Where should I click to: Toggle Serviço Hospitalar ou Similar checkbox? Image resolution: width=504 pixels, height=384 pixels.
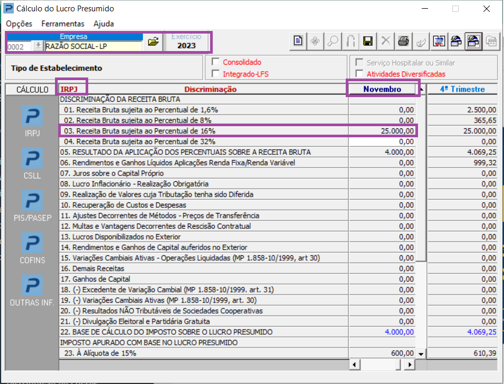[359, 62]
